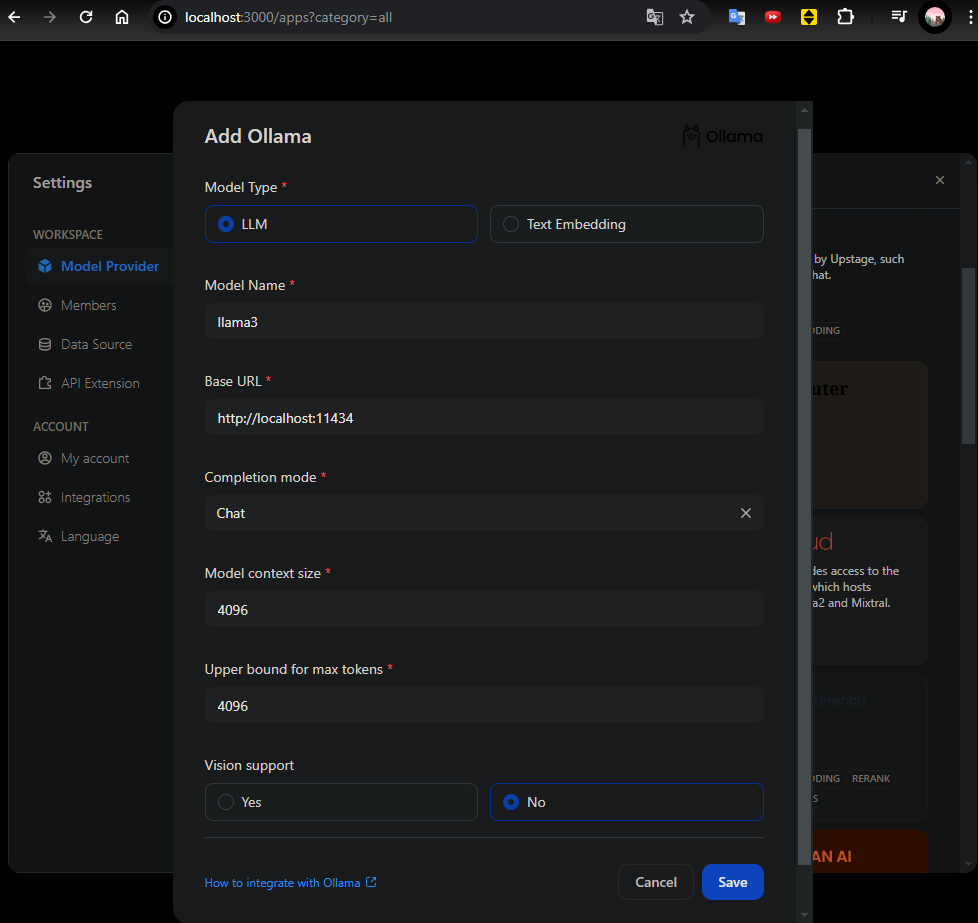This screenshot has height=923, width=978.
Task: Bookmark this page with the star icon
Action: point(687,17)
